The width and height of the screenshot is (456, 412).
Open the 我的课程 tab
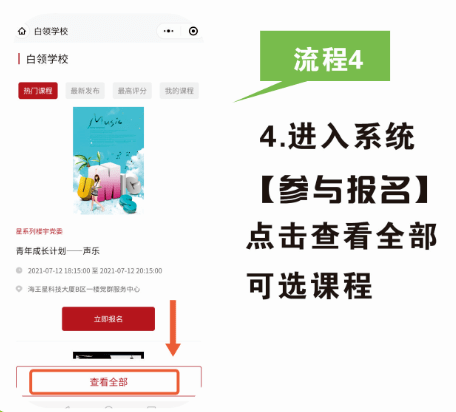pos(179,91)
